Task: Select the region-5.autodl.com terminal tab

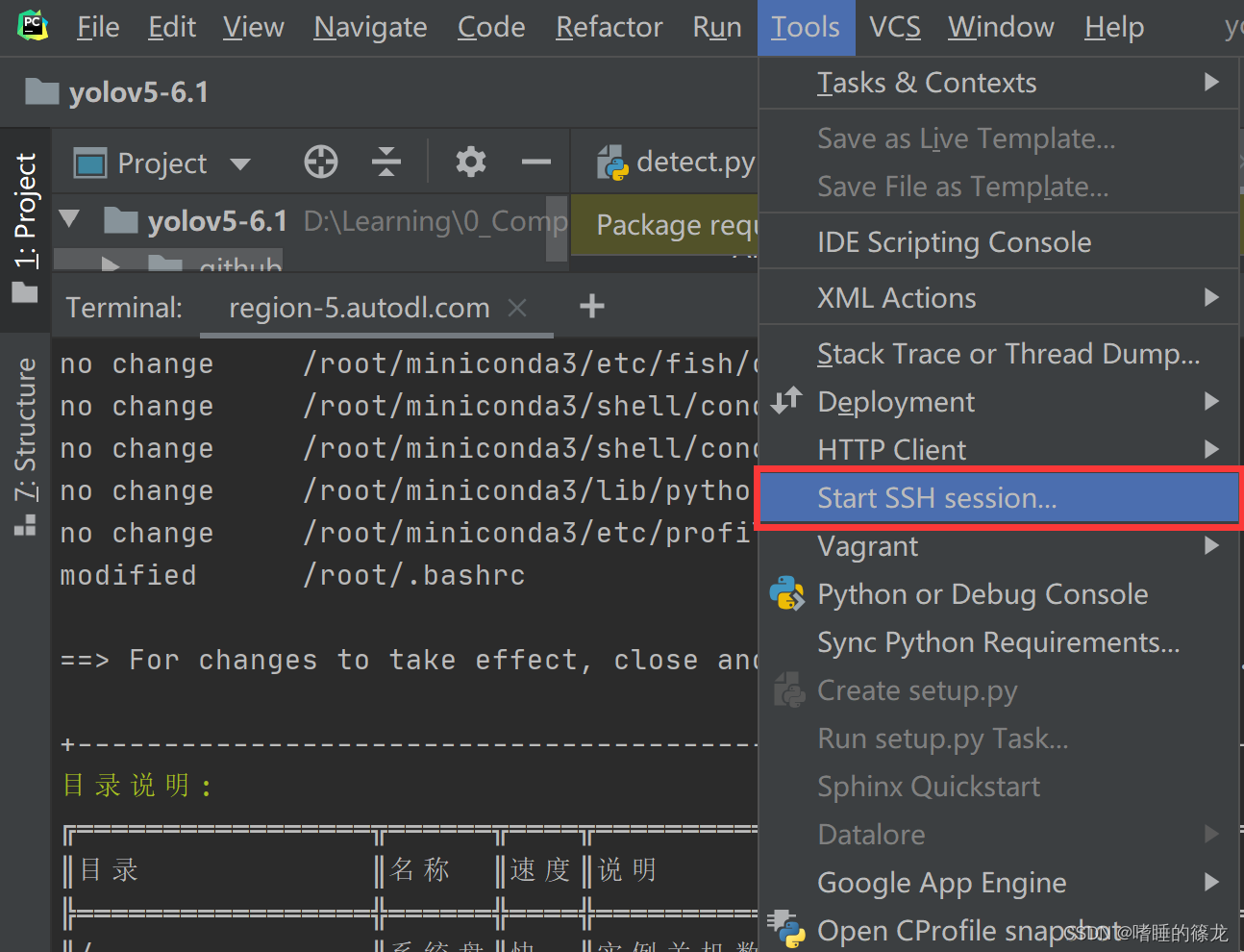Action: click(x=377, y=308)
